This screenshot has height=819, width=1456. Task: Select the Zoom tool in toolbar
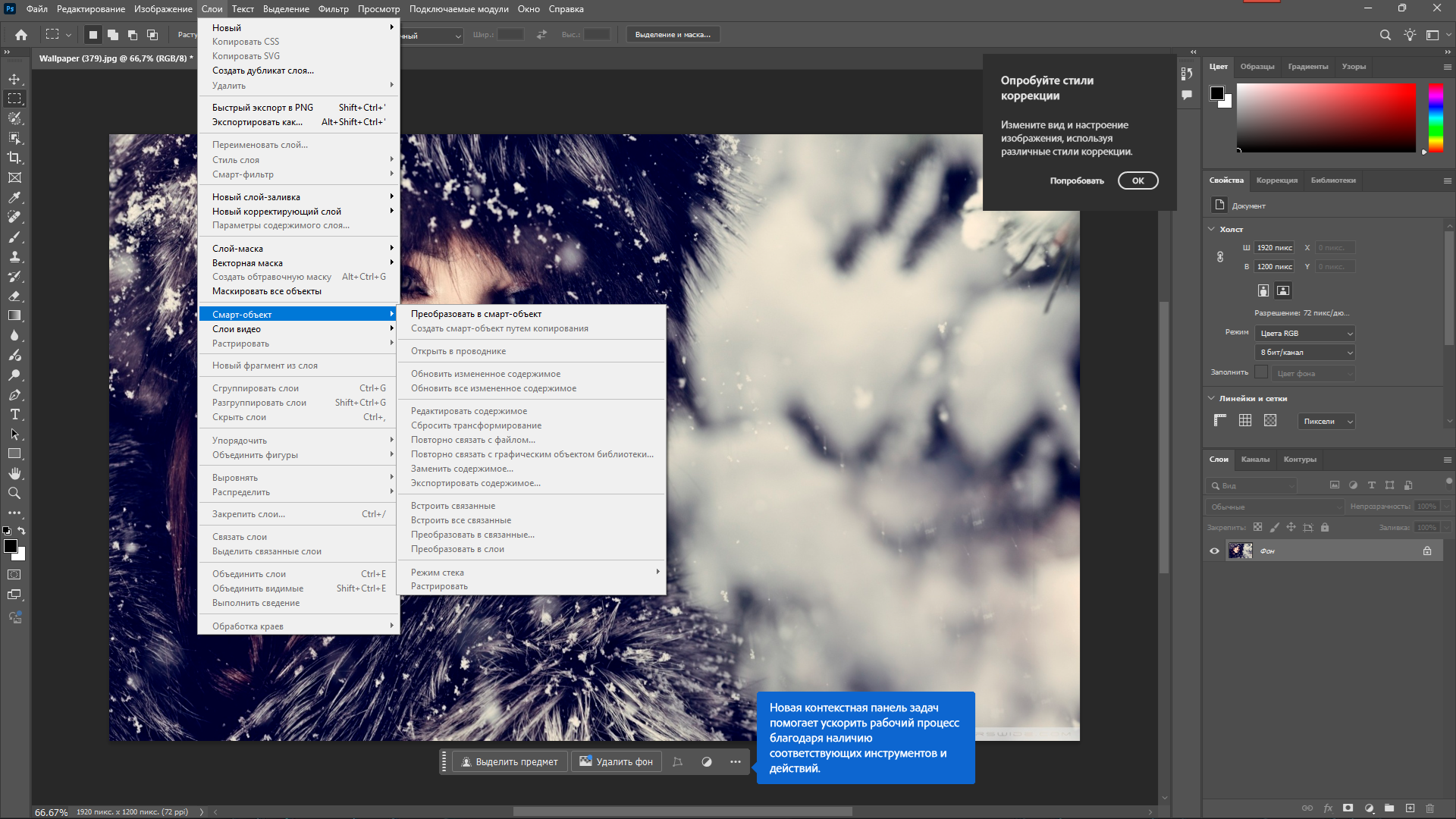(14, 493)
